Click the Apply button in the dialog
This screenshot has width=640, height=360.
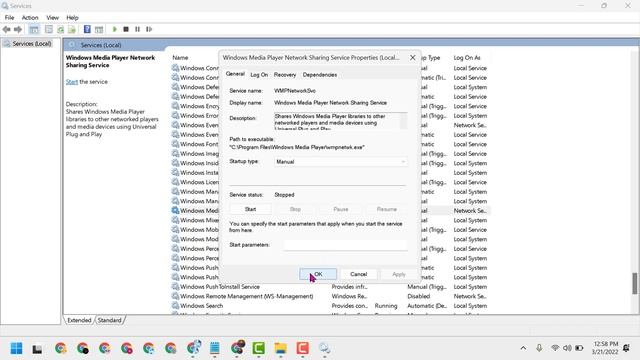pos(399,274)
